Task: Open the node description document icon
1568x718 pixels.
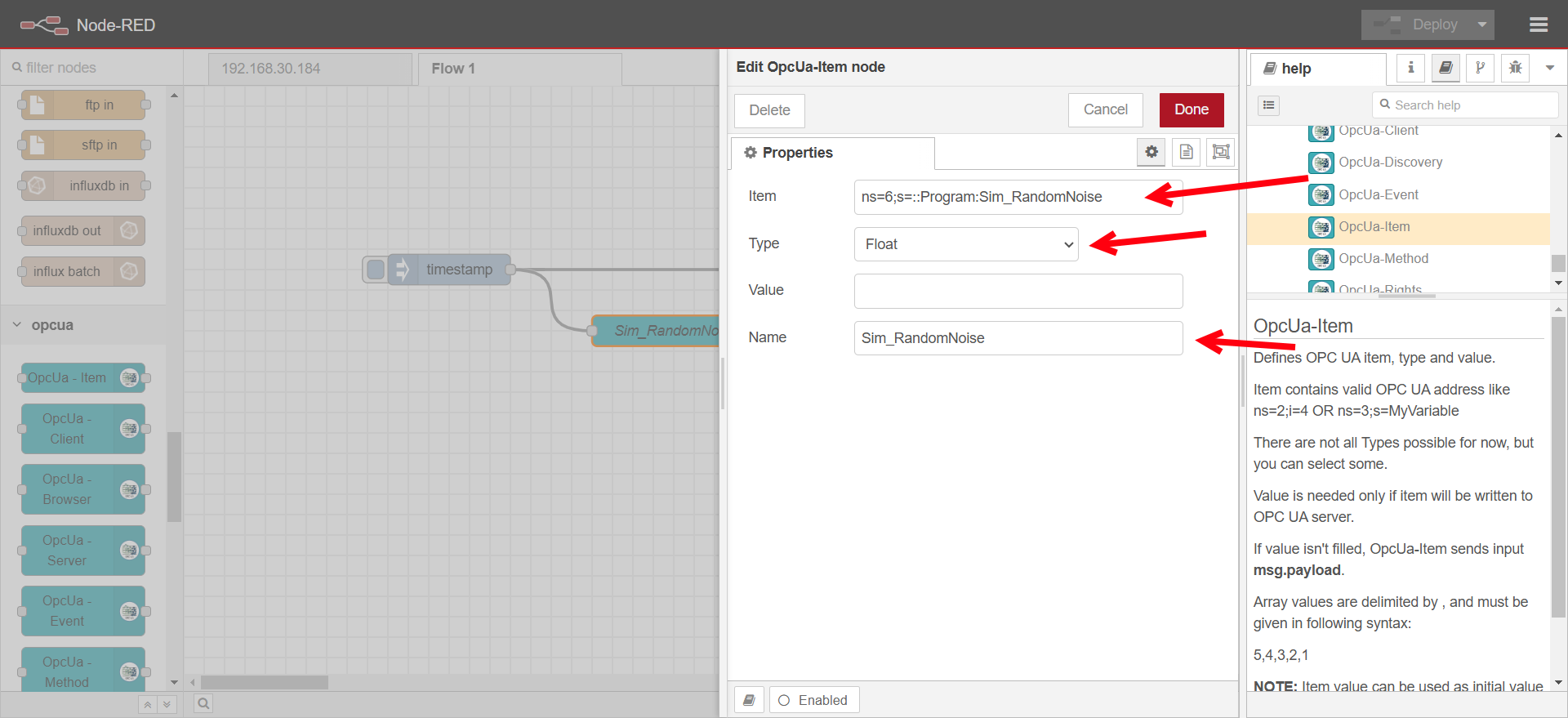Action: 1186,152
